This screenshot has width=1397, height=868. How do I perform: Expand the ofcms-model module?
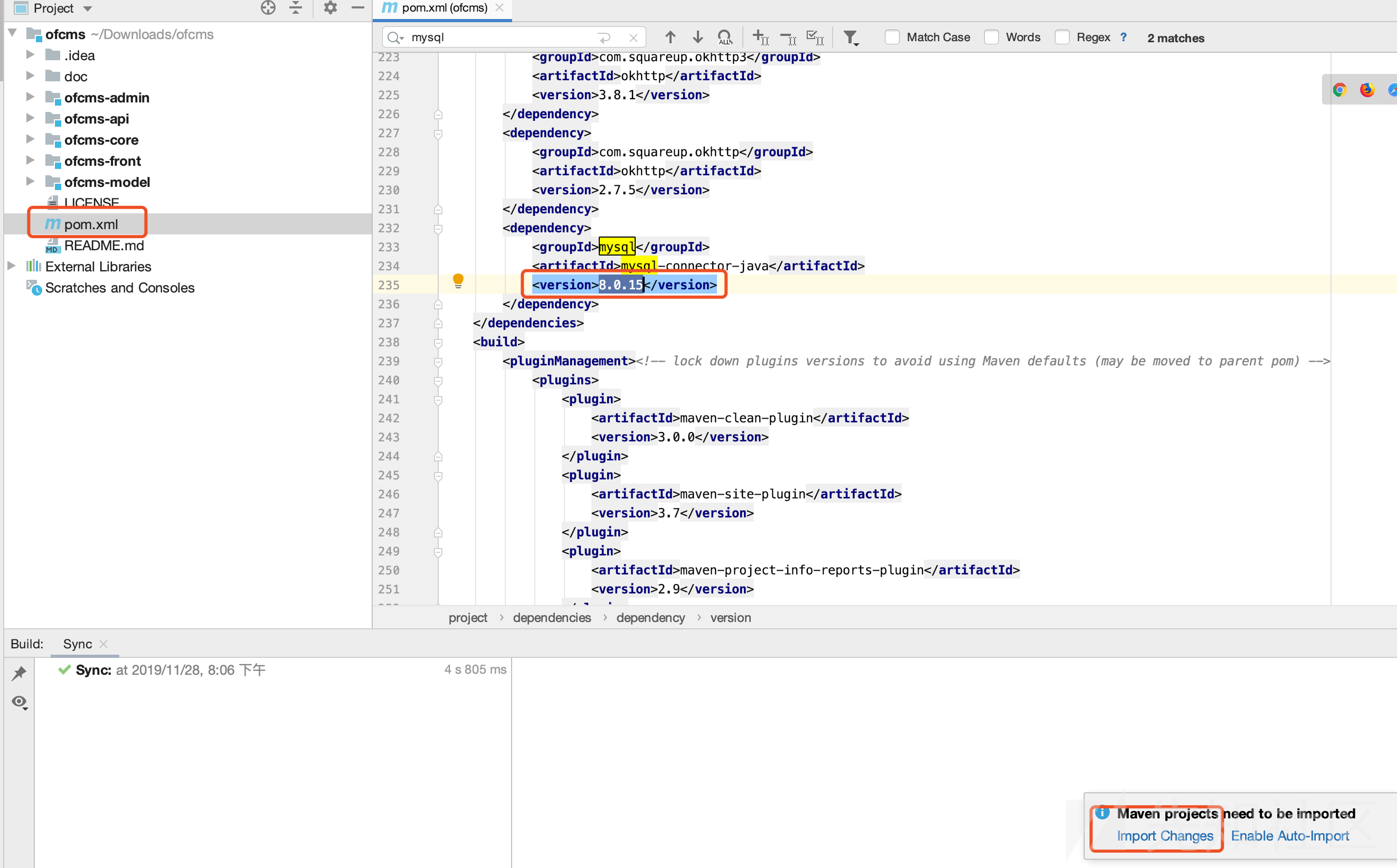click(x=30, y=182)
